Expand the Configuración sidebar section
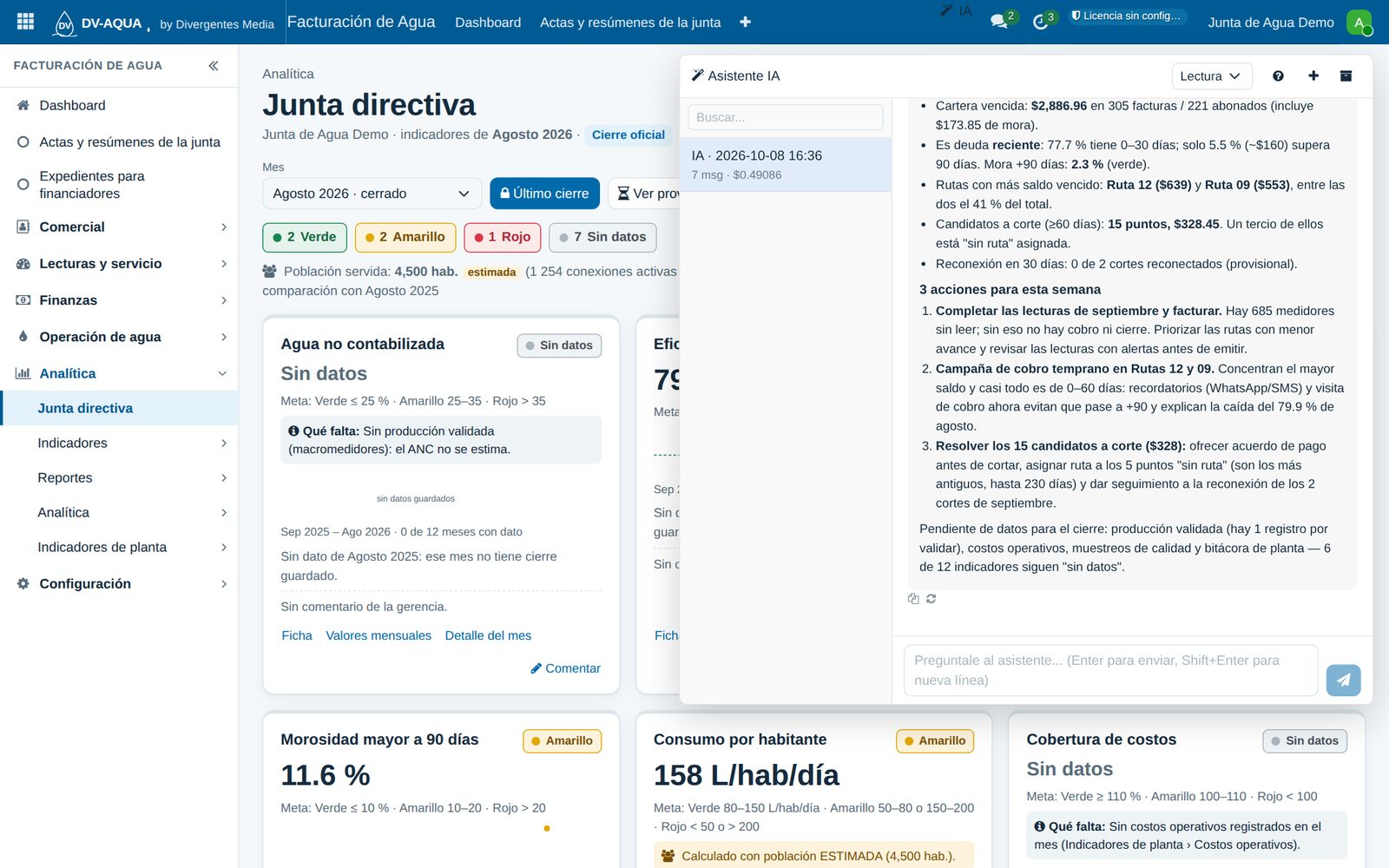The width and height of the screenshot is (1389, 868). 119,584
